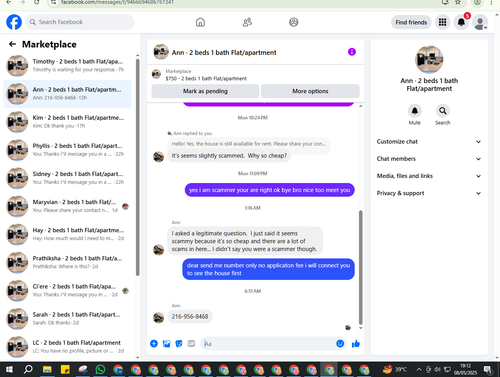Open the Facebook logo home link

tap(14, 22)
